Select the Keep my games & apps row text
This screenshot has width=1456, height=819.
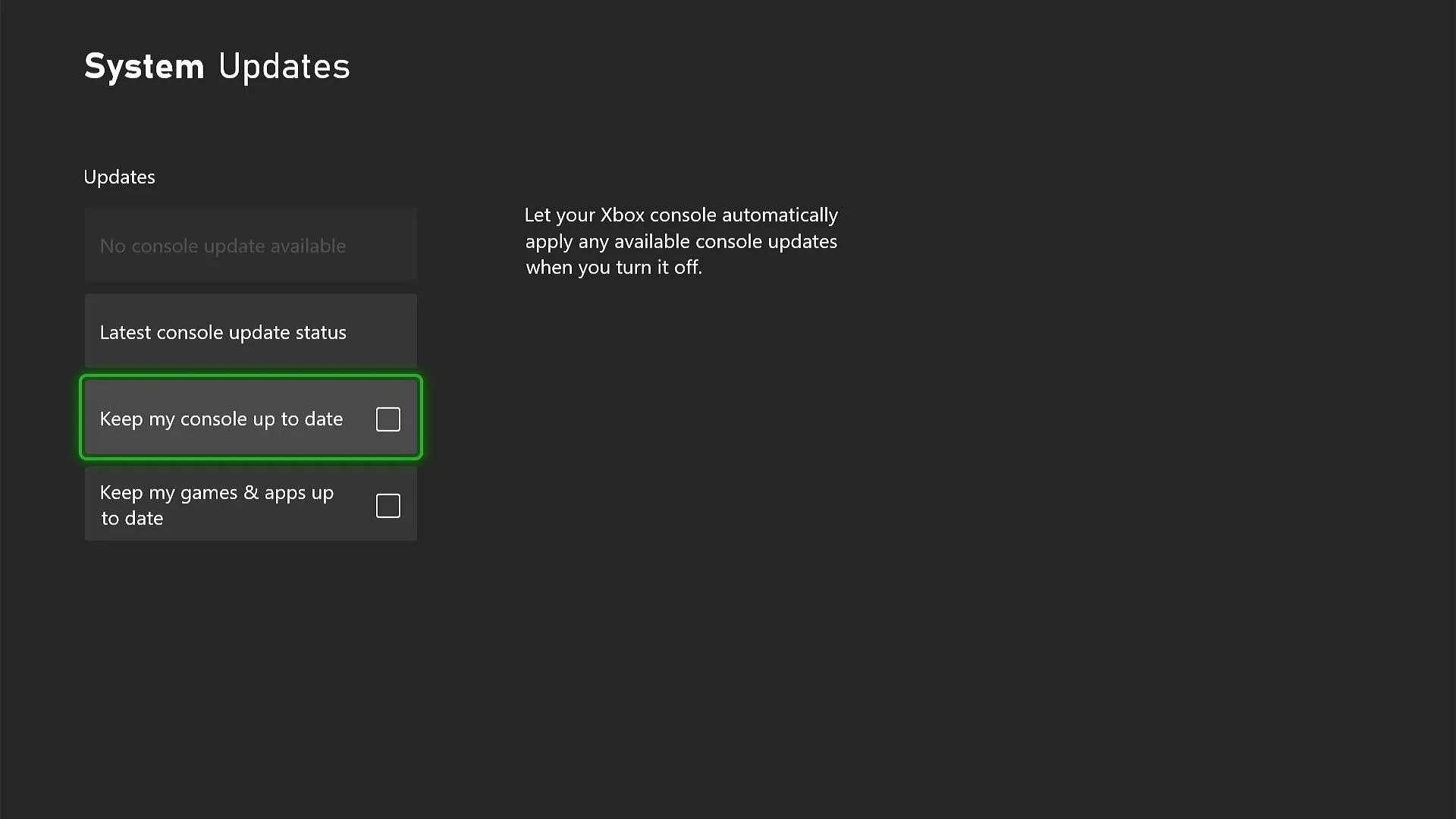pyautogui.click(x=216, y=494)
